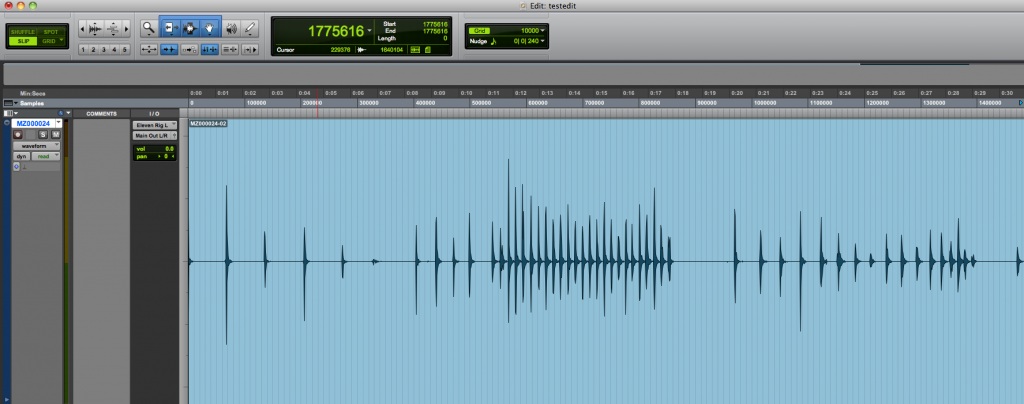
Task: Toggle Tab to Transients button
Action: coord(169,49)
